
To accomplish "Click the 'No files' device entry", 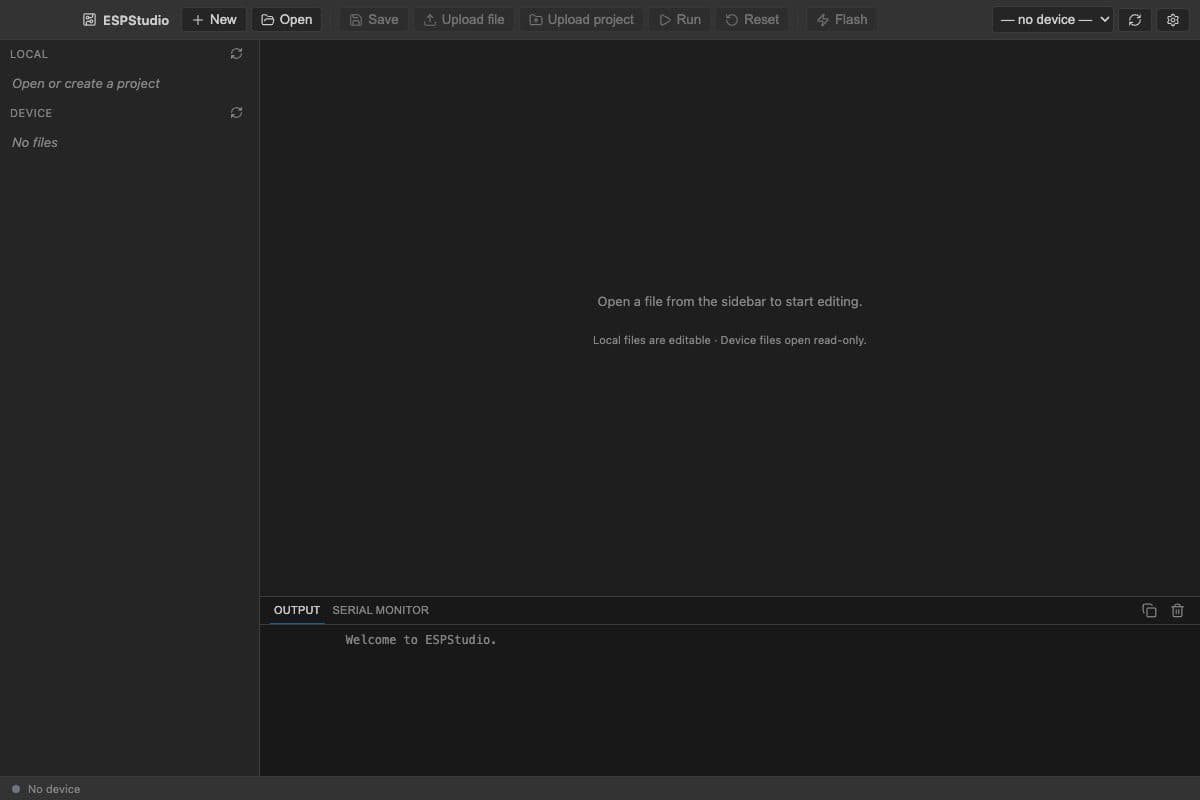I will 35,143.
